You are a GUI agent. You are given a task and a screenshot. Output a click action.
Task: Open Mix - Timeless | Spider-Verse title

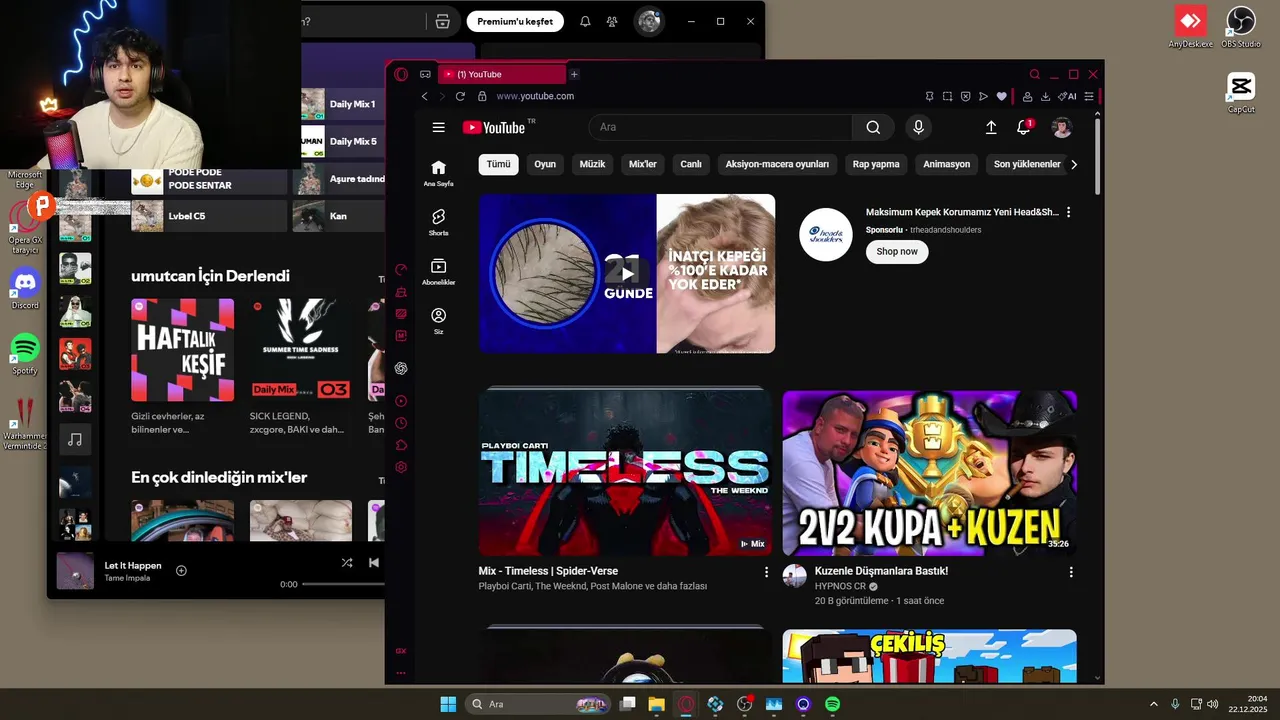(x=548, y=571)
